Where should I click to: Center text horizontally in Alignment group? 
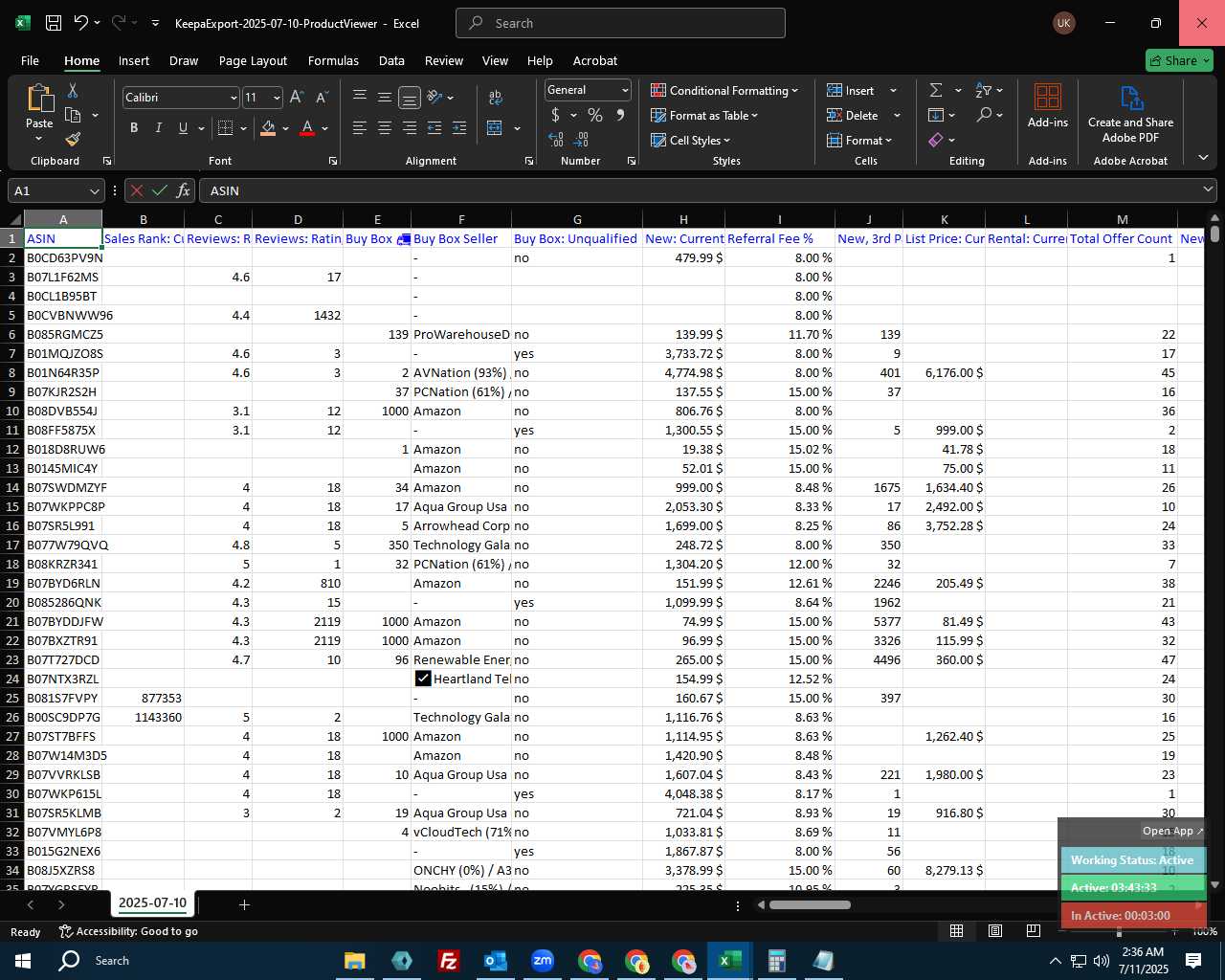click(385, 128)
